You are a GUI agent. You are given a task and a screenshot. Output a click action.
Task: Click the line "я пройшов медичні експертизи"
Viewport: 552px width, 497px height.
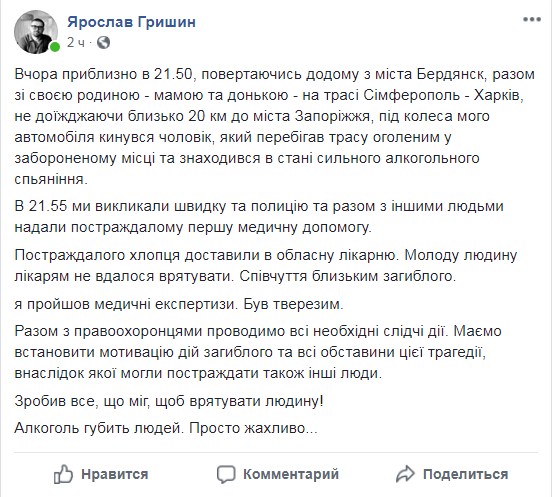tap(179, 304)
